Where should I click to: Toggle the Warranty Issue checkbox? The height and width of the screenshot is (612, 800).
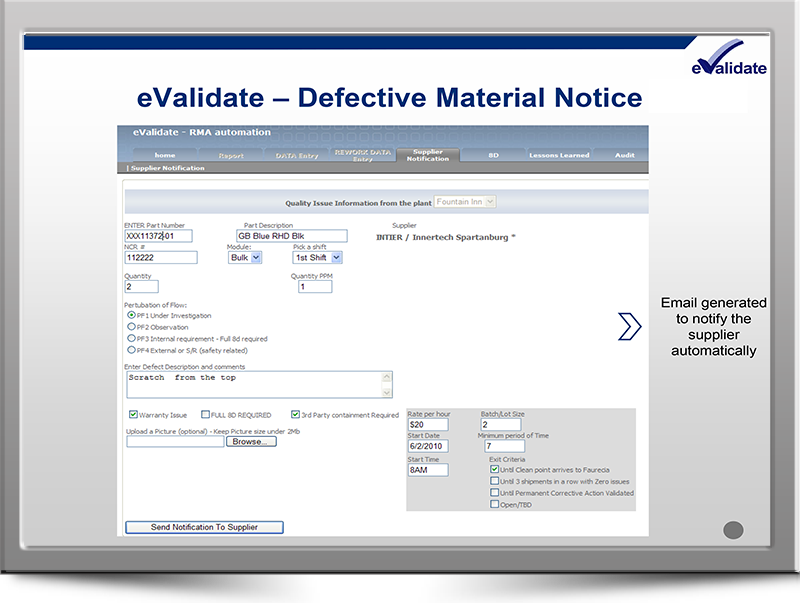pyautogui.click(x=133, y=414)
